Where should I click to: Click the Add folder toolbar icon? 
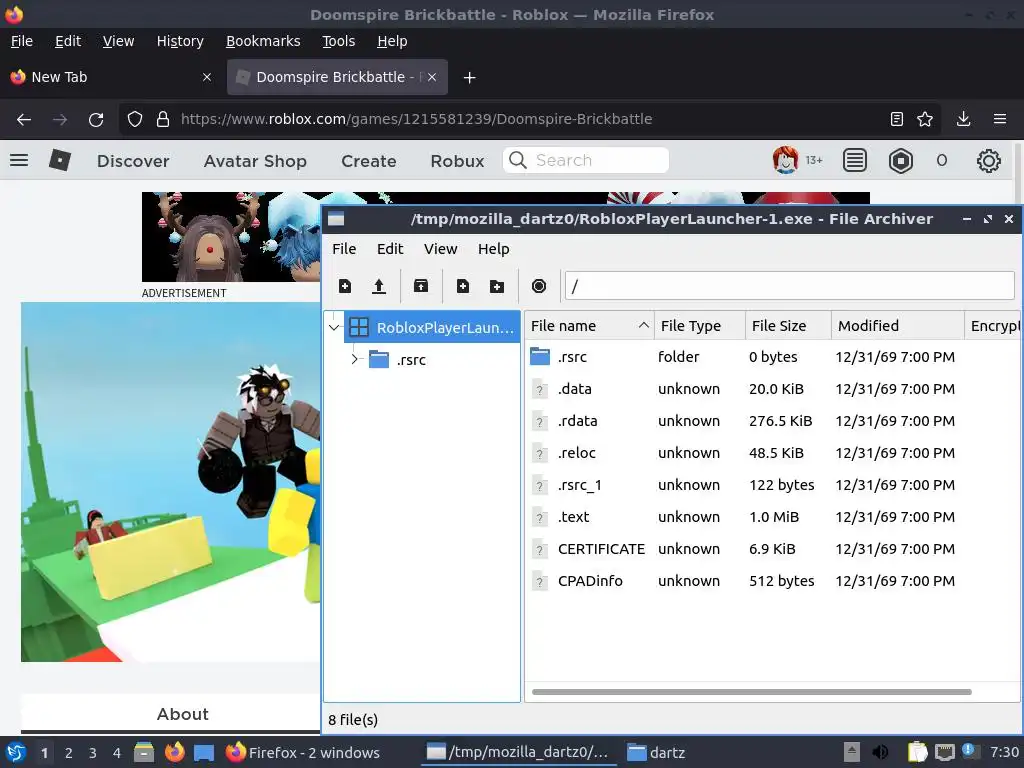tap(497, 286)
